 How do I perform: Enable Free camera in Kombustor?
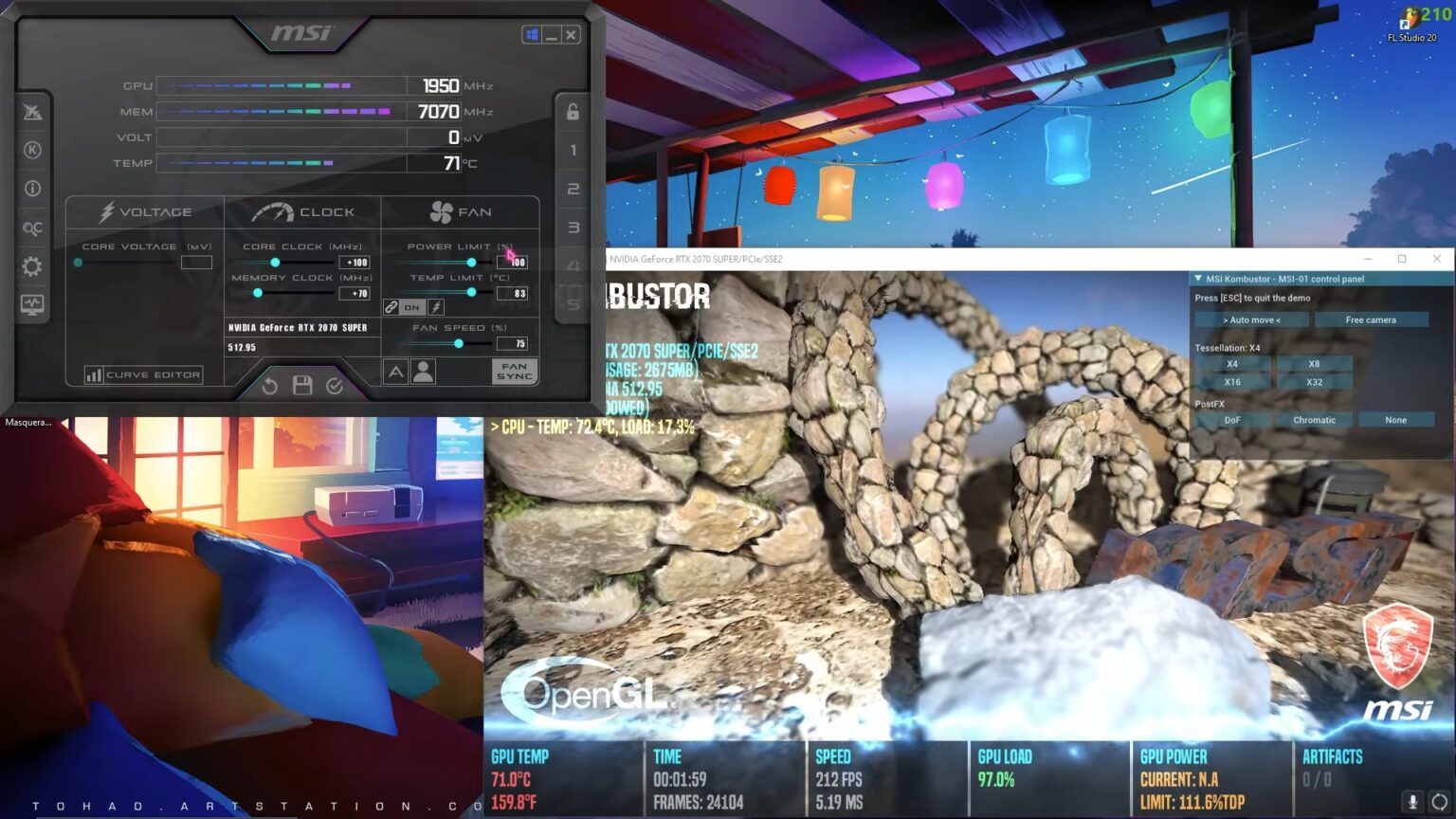pyautogui.click(x=1369, y=319)
